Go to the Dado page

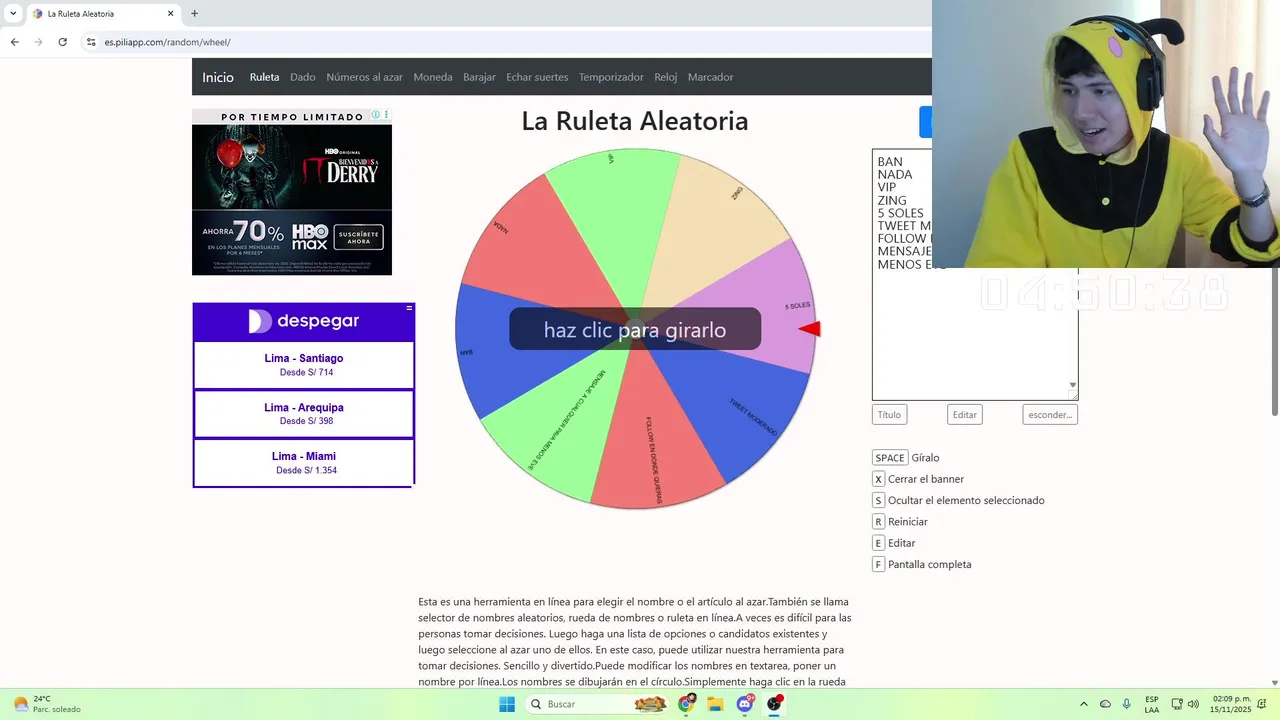303,77
